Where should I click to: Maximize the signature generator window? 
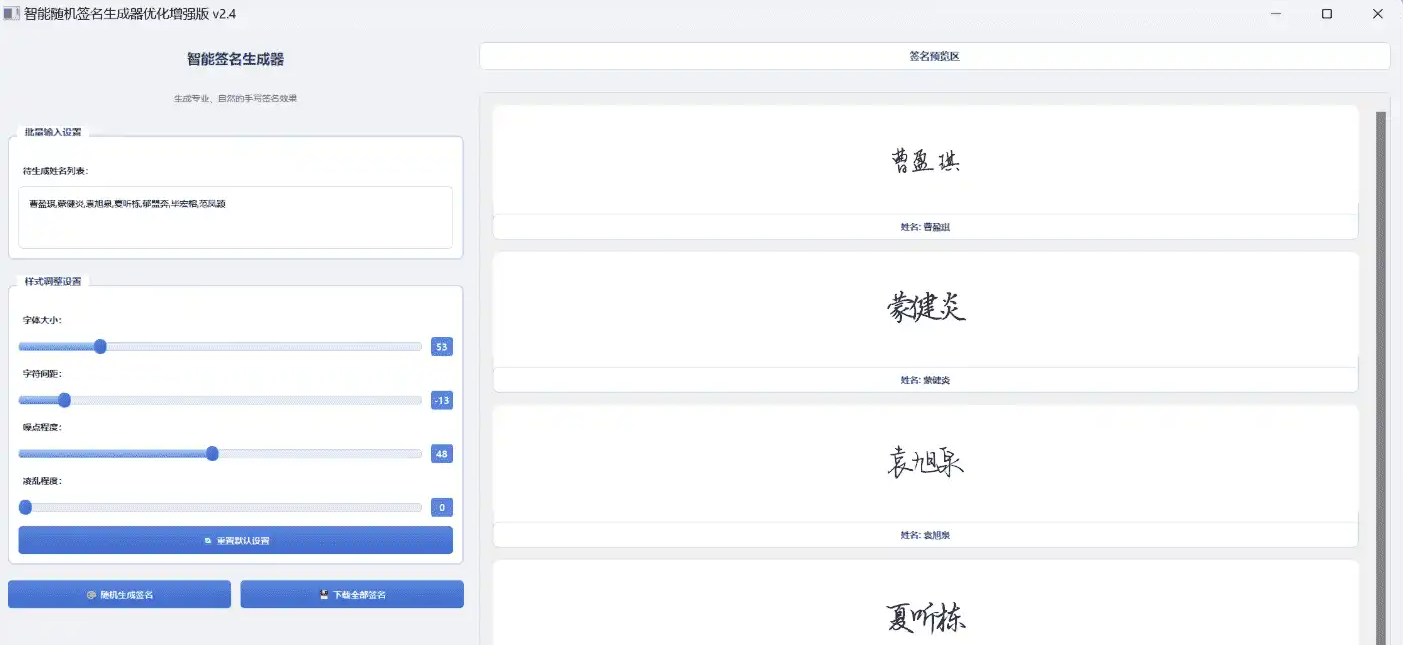[x=1327, y=14]
